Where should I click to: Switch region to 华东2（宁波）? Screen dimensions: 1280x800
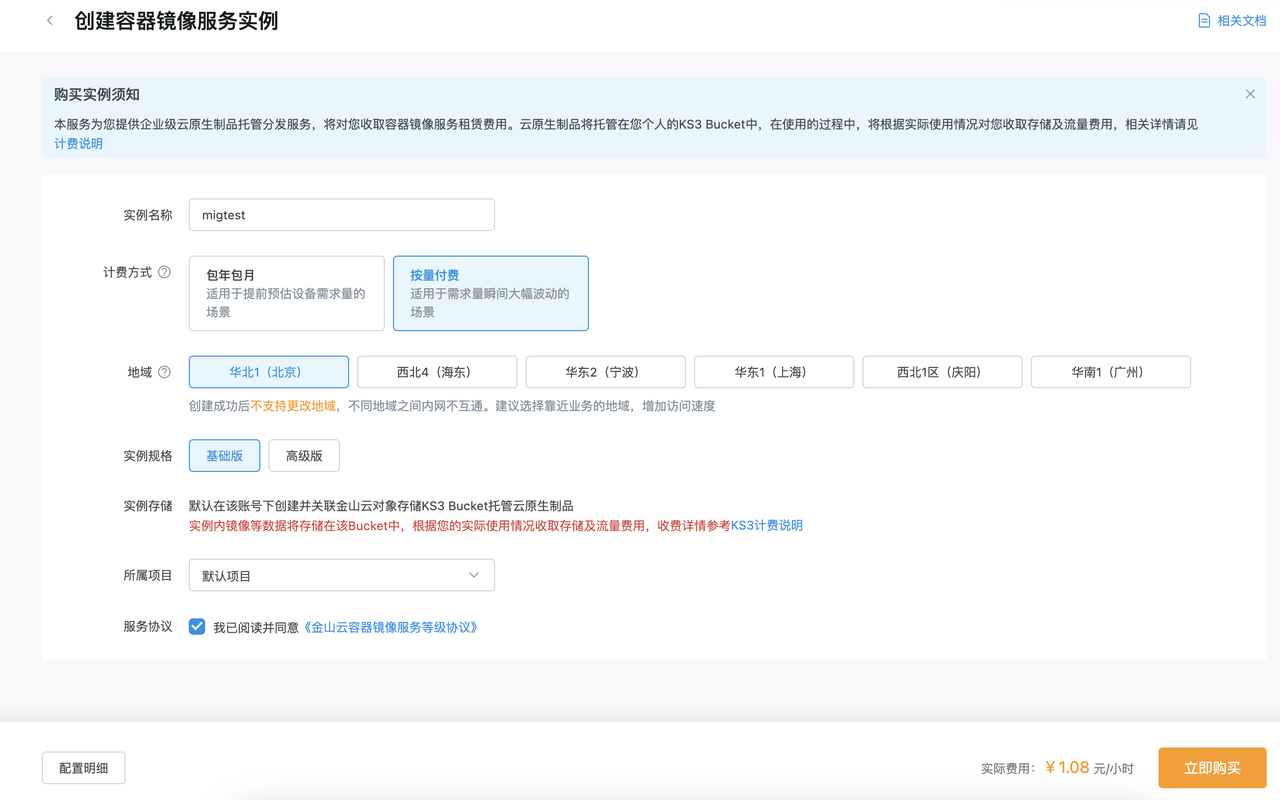(x=605, y=372)
